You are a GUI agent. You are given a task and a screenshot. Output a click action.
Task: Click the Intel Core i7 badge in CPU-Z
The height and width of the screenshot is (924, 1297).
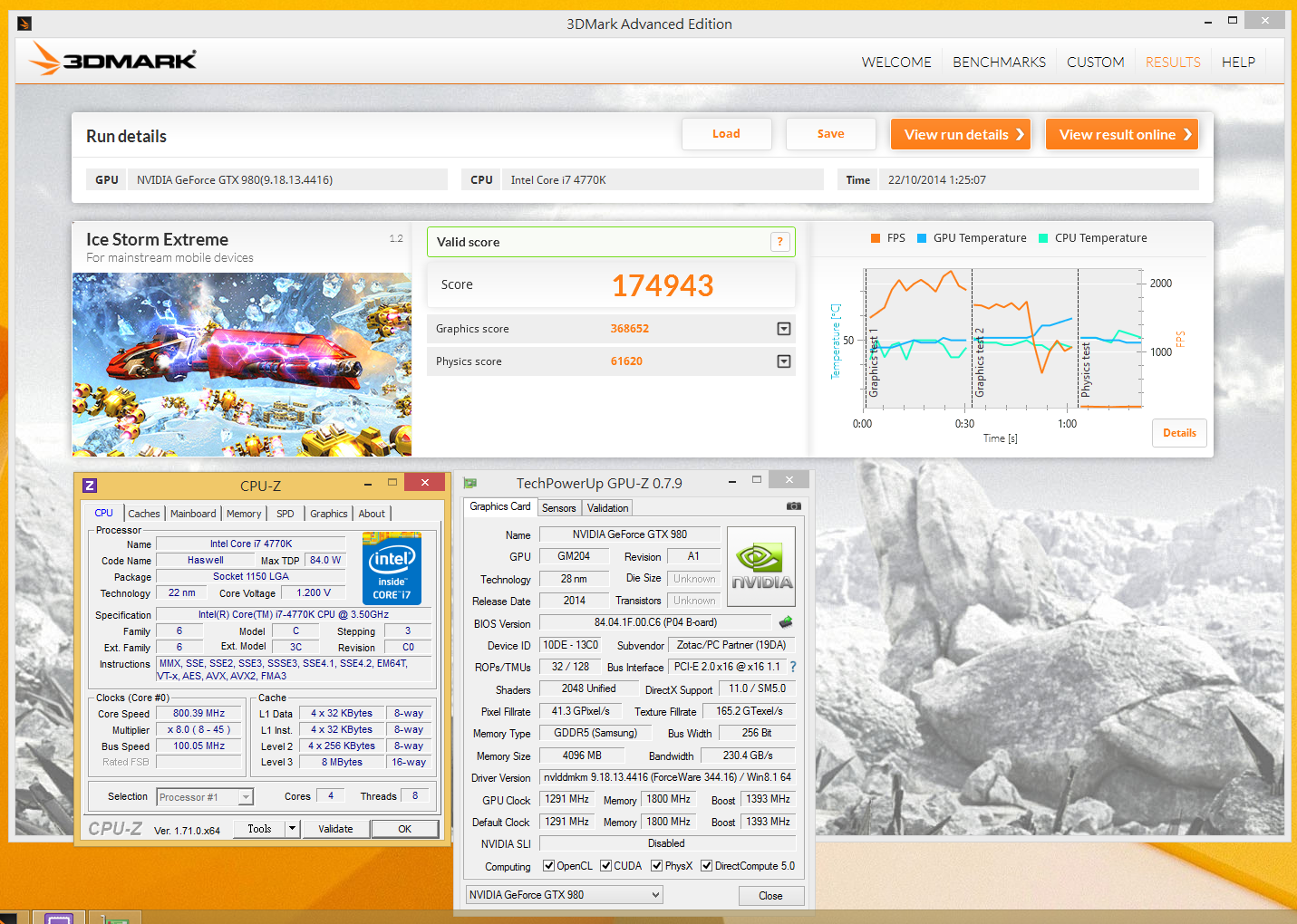(392, 568)
